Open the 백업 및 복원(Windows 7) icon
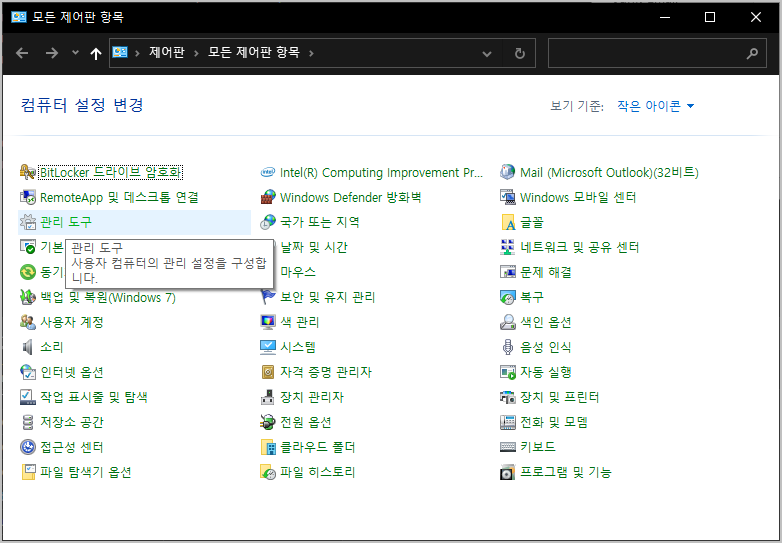Screen dimensions: 782x543 point(27,297)
